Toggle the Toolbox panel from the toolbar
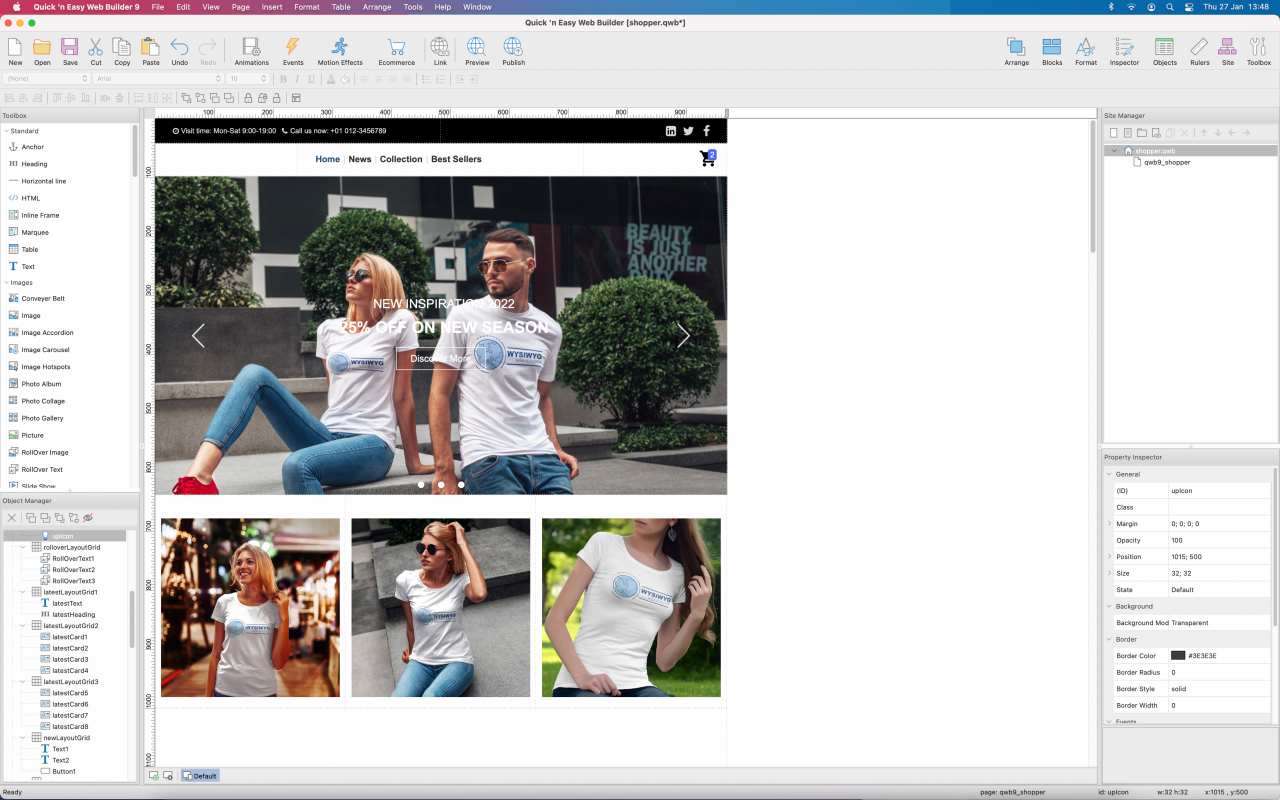Screen dimensions: 1280x800 [x=1258, y=52]
